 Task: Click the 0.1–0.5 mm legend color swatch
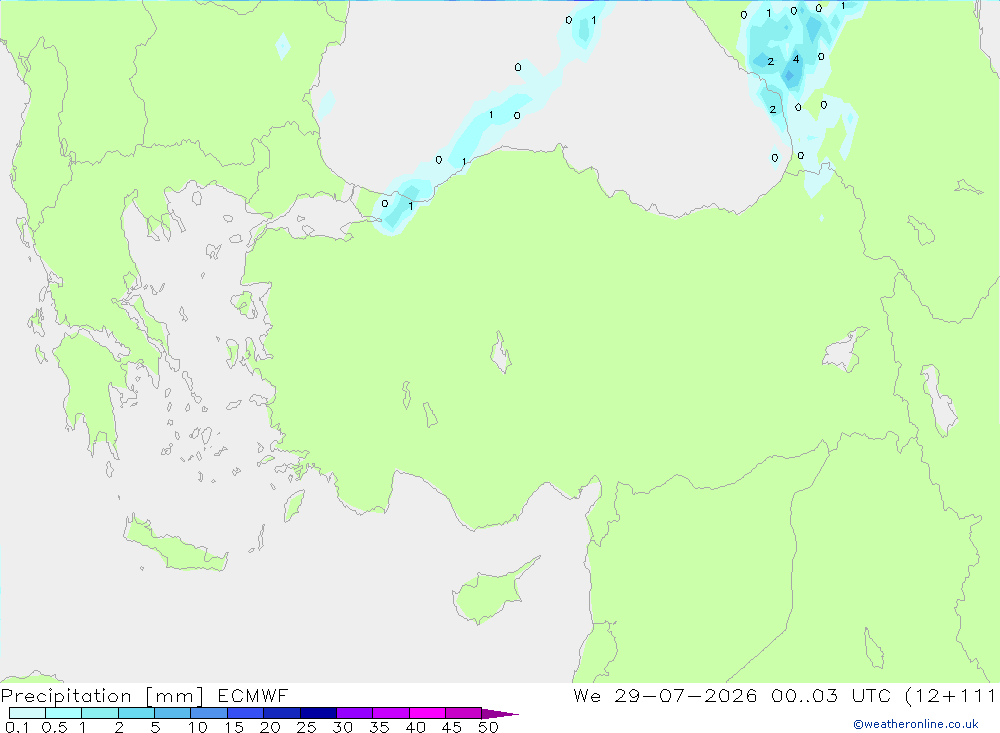pyautogui.click(x=27, y=713)
